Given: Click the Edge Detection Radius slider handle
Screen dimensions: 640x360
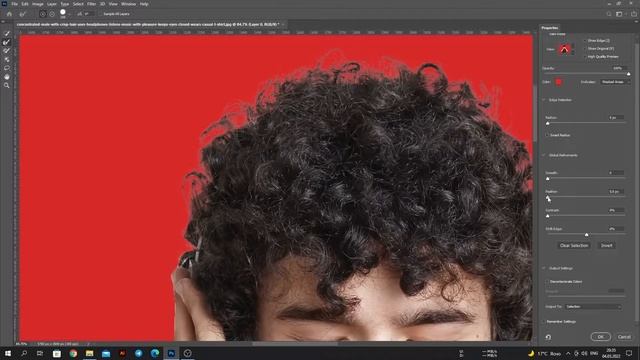Looking at the screenshot, I should (x=548, y=123).
